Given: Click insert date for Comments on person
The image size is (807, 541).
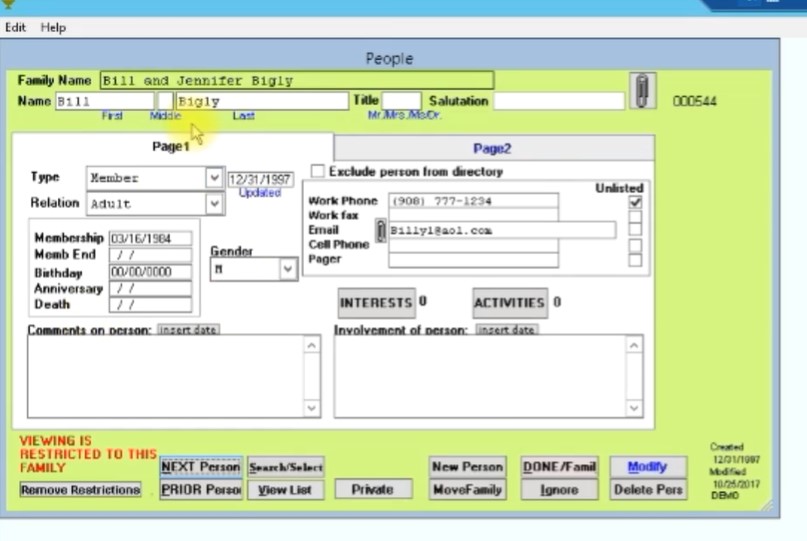Looking at the screenshot, I should tap(188, 330).
